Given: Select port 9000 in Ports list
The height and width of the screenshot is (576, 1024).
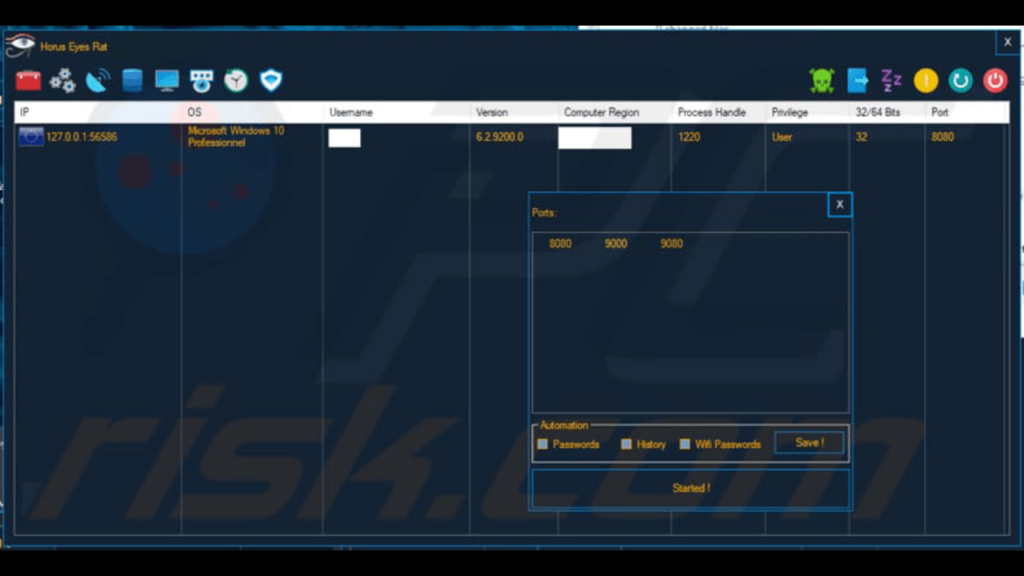Looking at the screenshot, I should [x=616, y=244].
